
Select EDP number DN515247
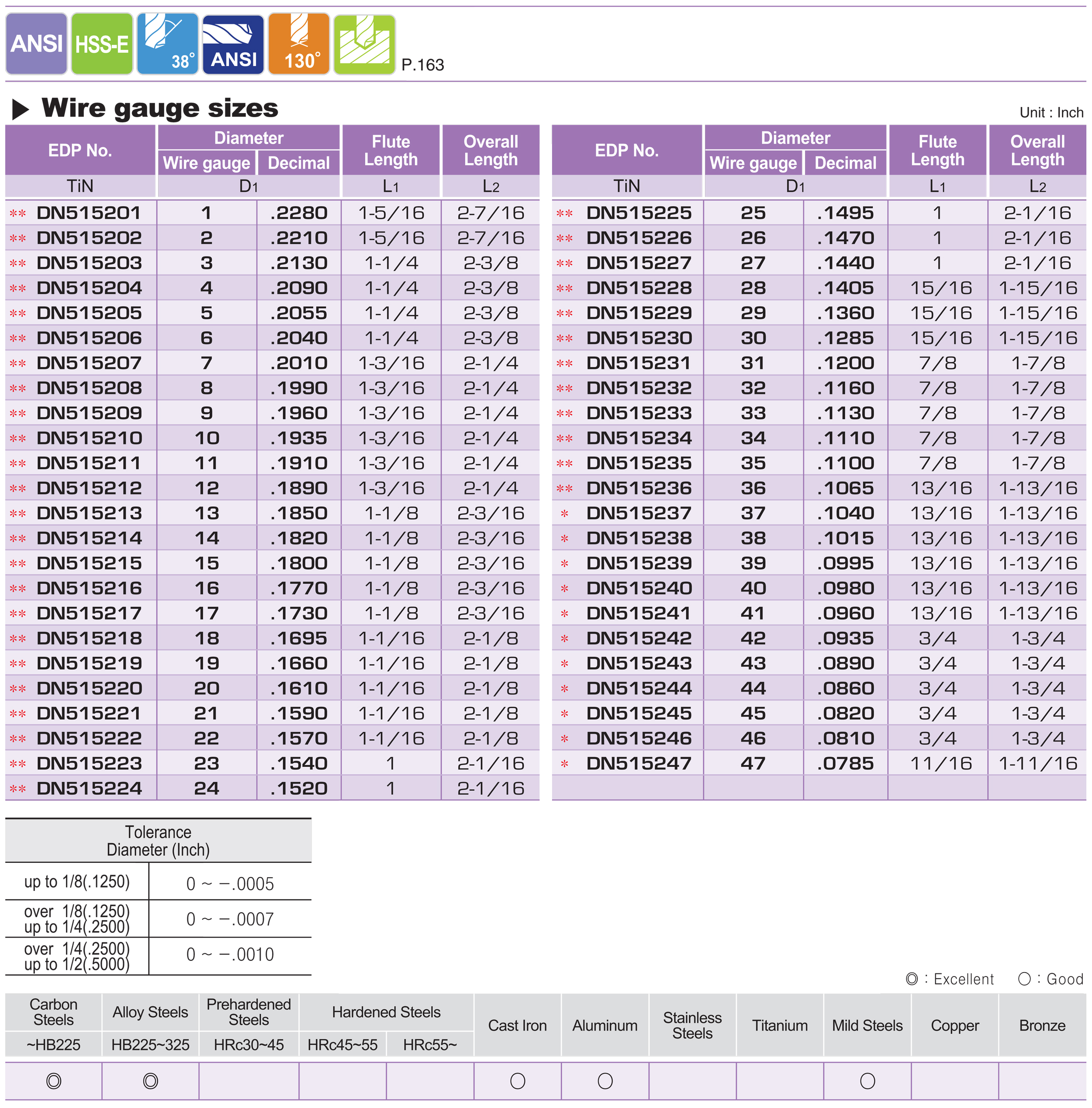[x=639, y=763]
